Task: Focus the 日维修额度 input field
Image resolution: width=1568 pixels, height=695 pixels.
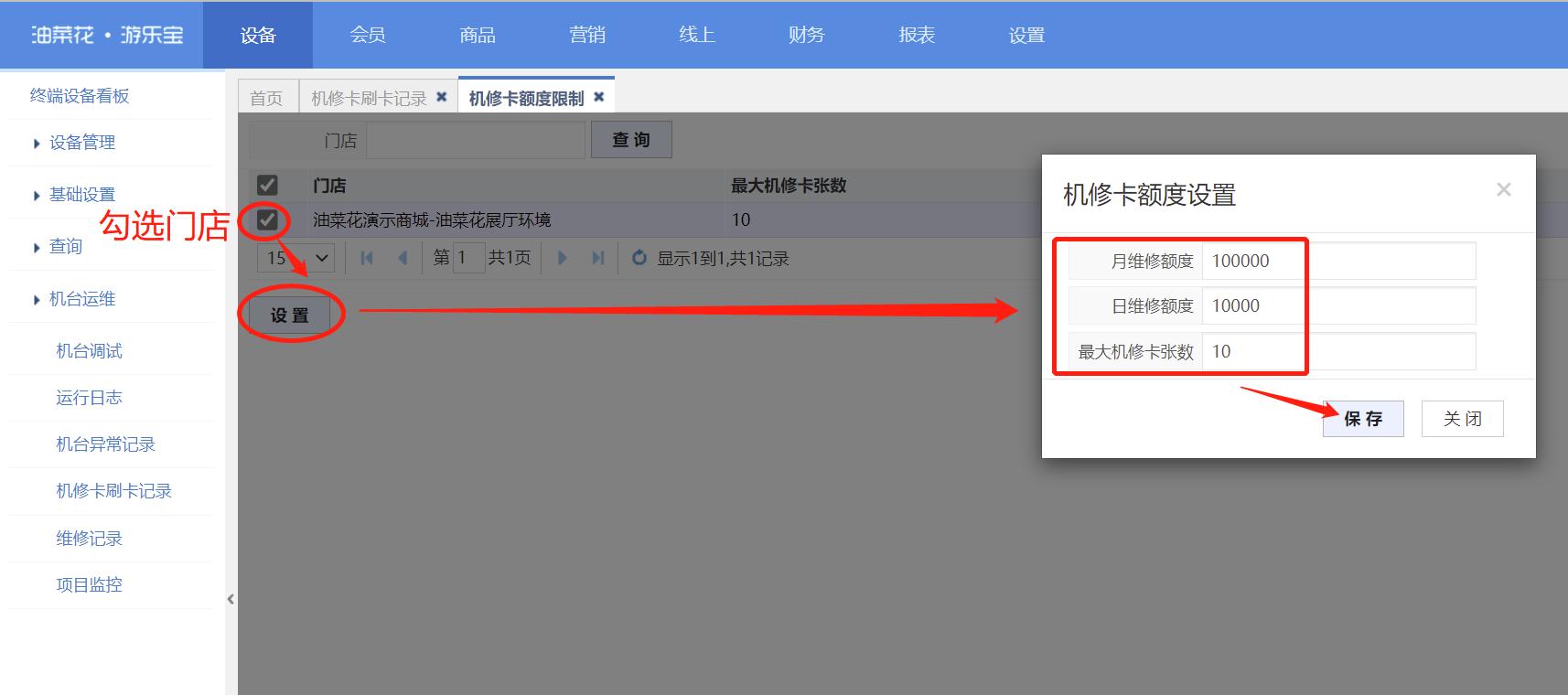Action: (x=1338, y=305)
